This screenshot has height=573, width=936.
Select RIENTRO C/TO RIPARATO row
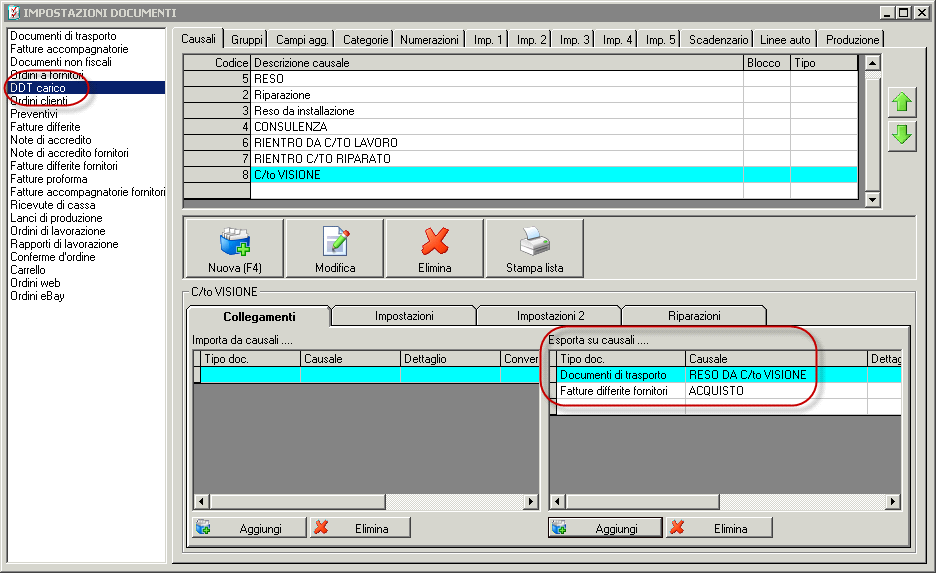(521, 159)
